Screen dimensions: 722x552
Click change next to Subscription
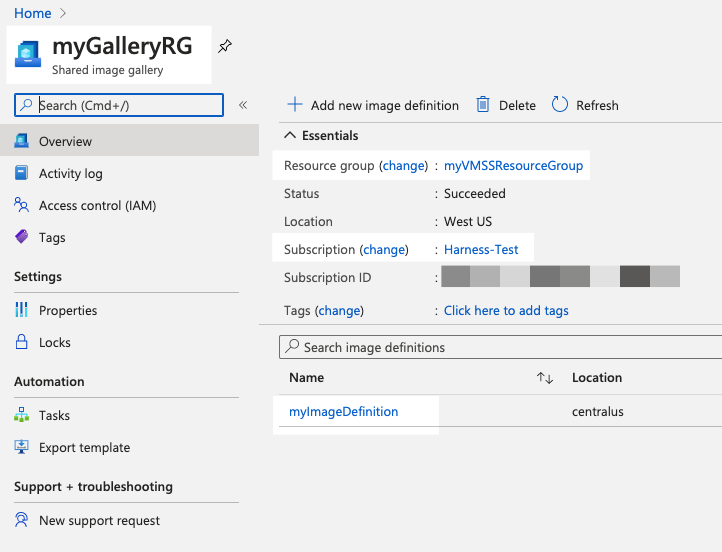coord(384,250)
